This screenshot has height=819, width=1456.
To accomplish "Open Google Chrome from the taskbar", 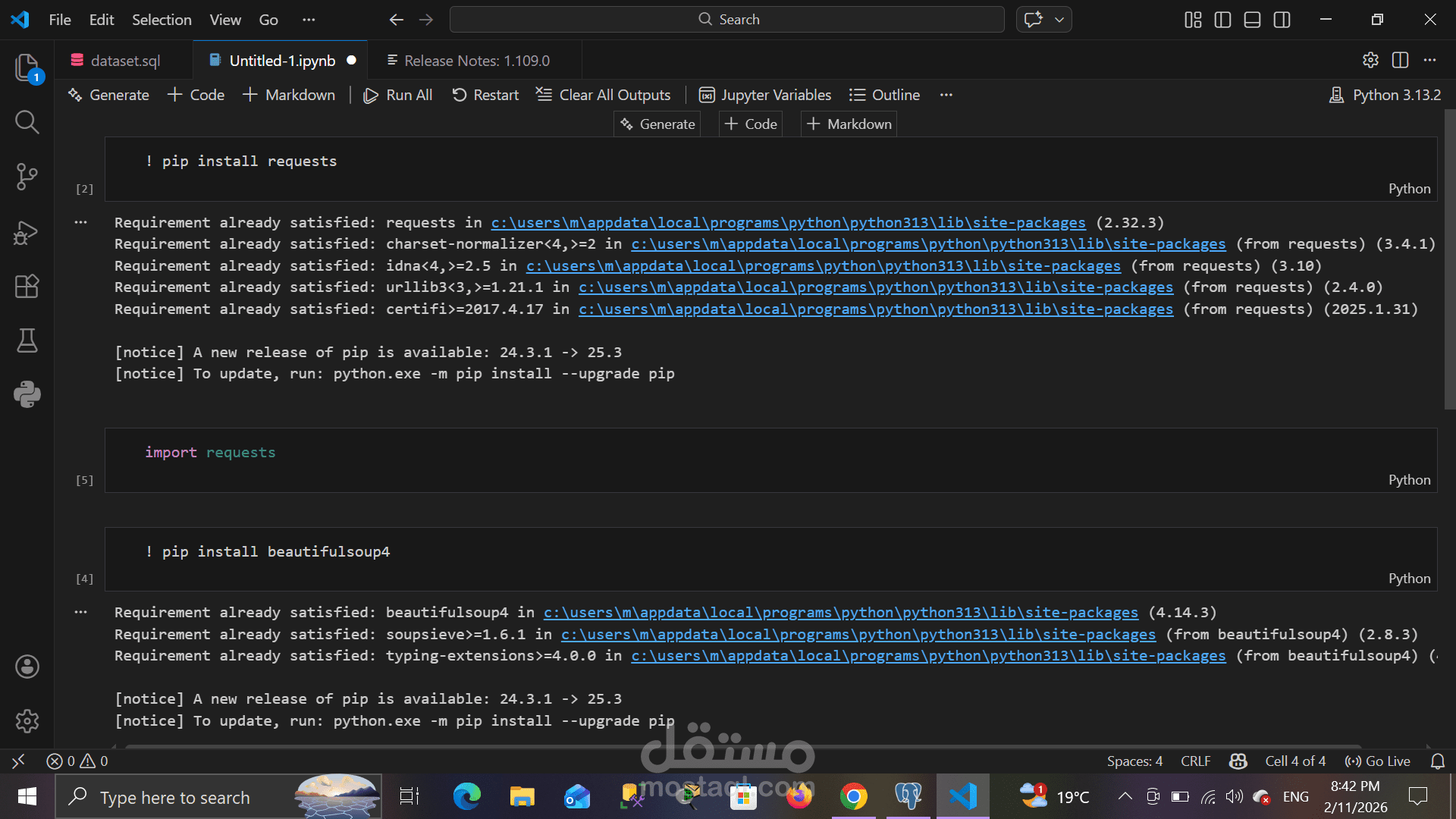I will (x=853, y=796).
